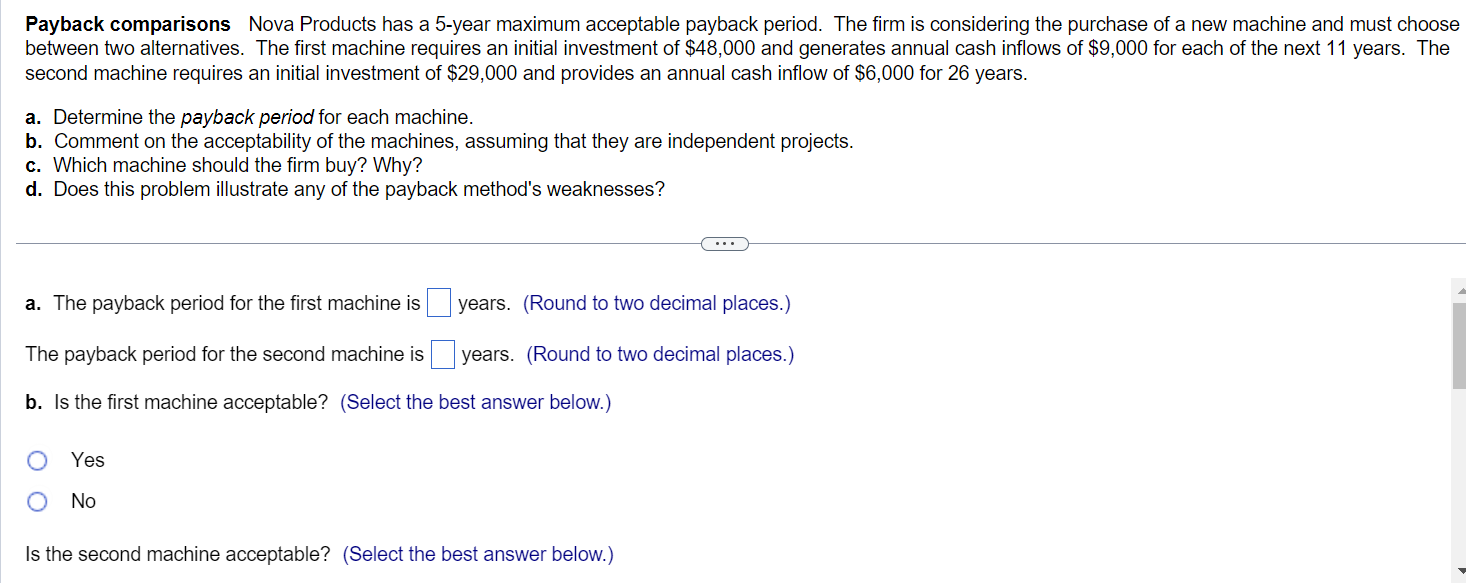Click Select the best answer below second machine prompt

coord(478,554)
